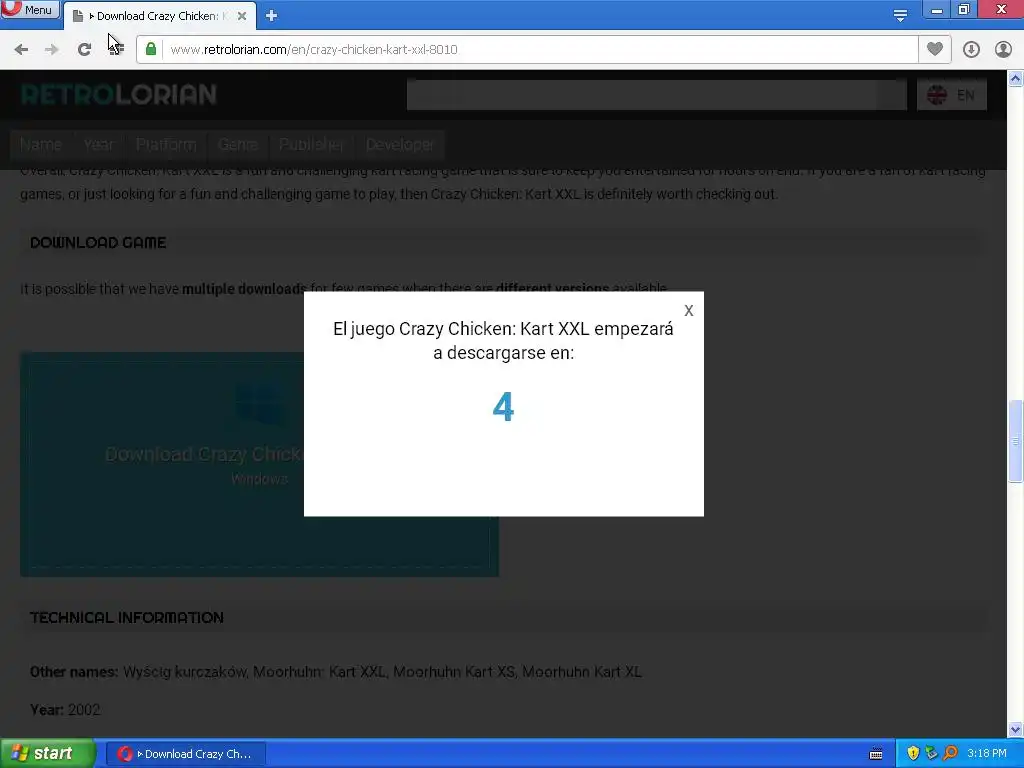Open the Speed Dial grid icon

116,50
